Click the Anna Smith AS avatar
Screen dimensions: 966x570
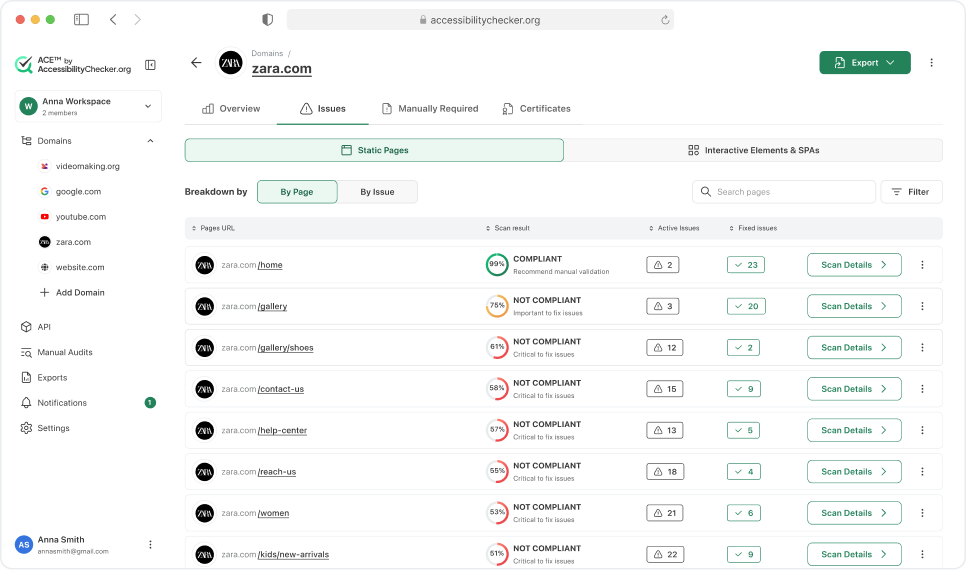click(x=24, y=544)
